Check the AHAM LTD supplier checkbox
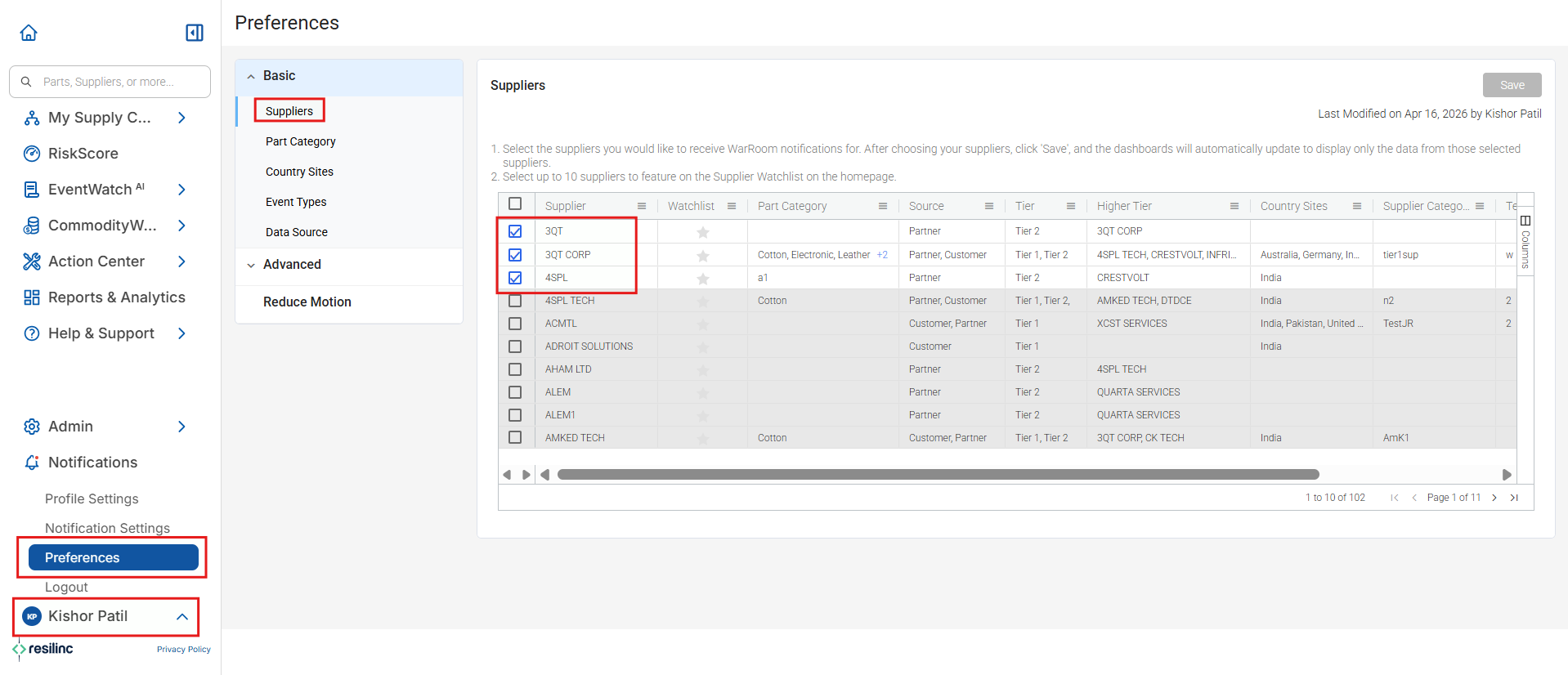Screen dimensions: 1568x675 point(515,369)
